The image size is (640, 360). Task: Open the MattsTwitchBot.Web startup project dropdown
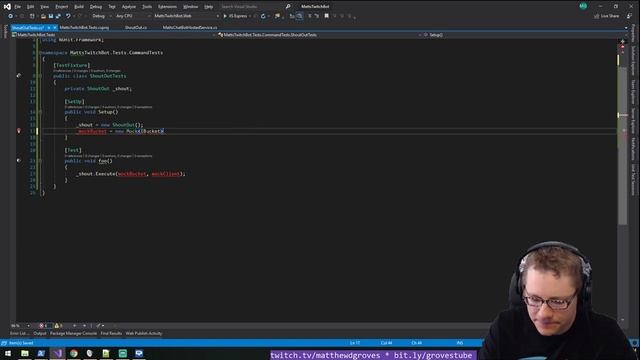pyautogui.click(x=186, y=16)
